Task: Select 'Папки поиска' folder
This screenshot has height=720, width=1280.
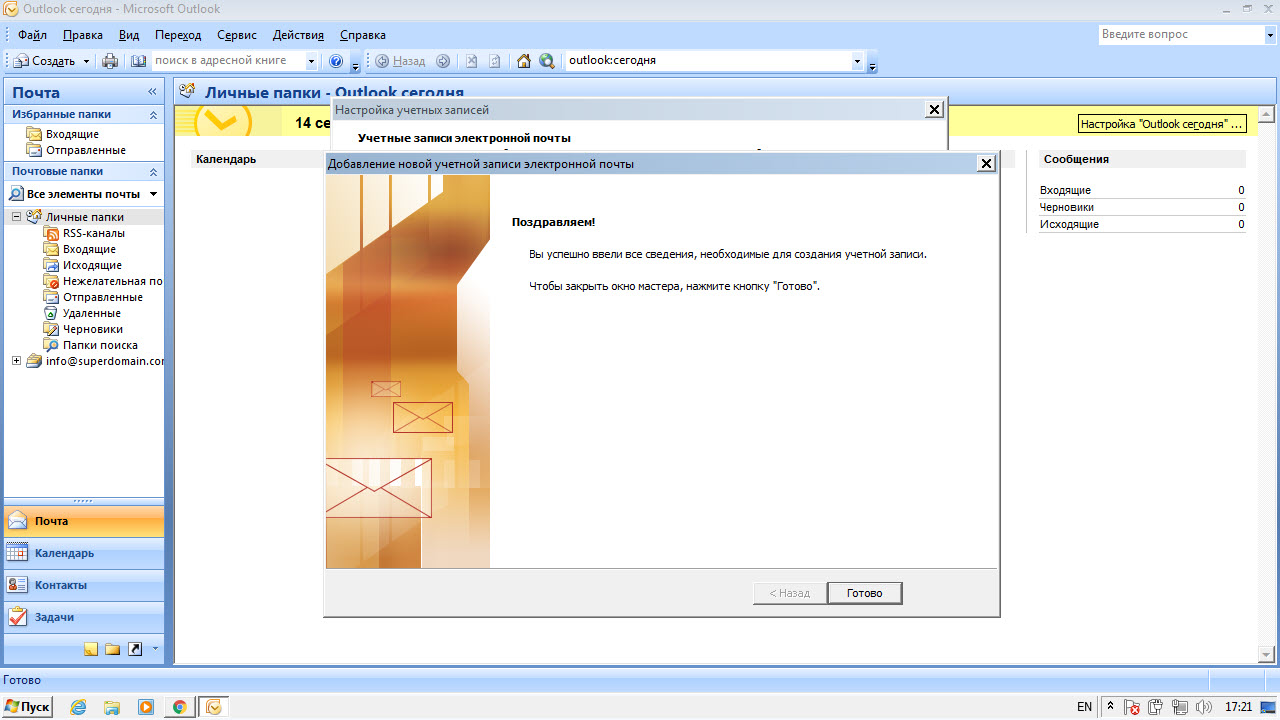Action: point(100,345)
